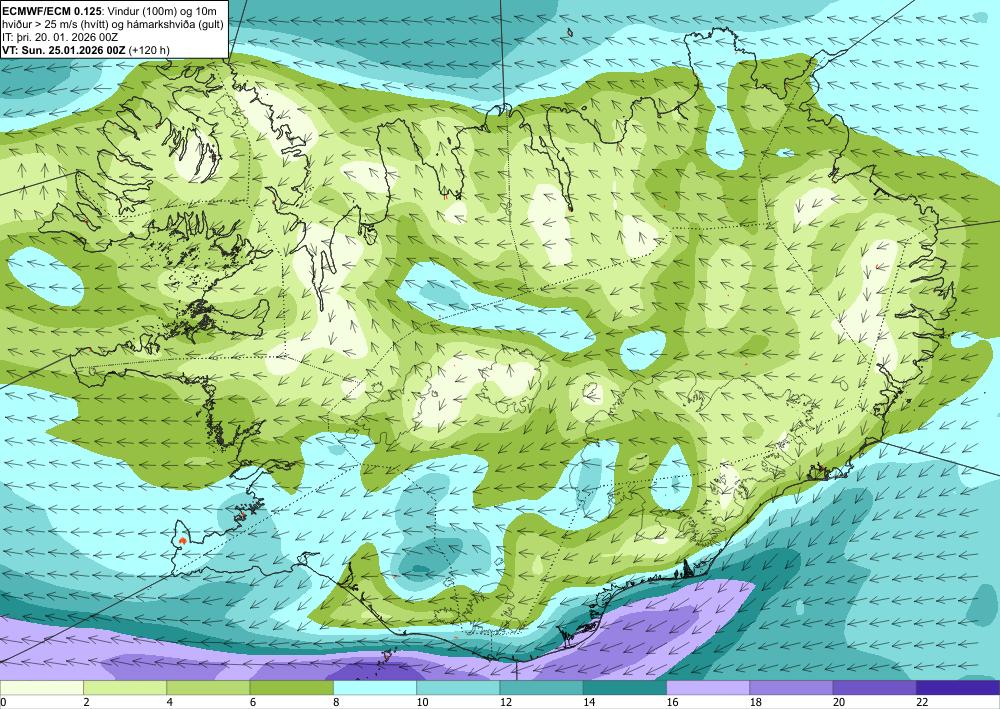
Task: Click the '2' scale label
Action: pyautogui.click(x=86, y=702)
